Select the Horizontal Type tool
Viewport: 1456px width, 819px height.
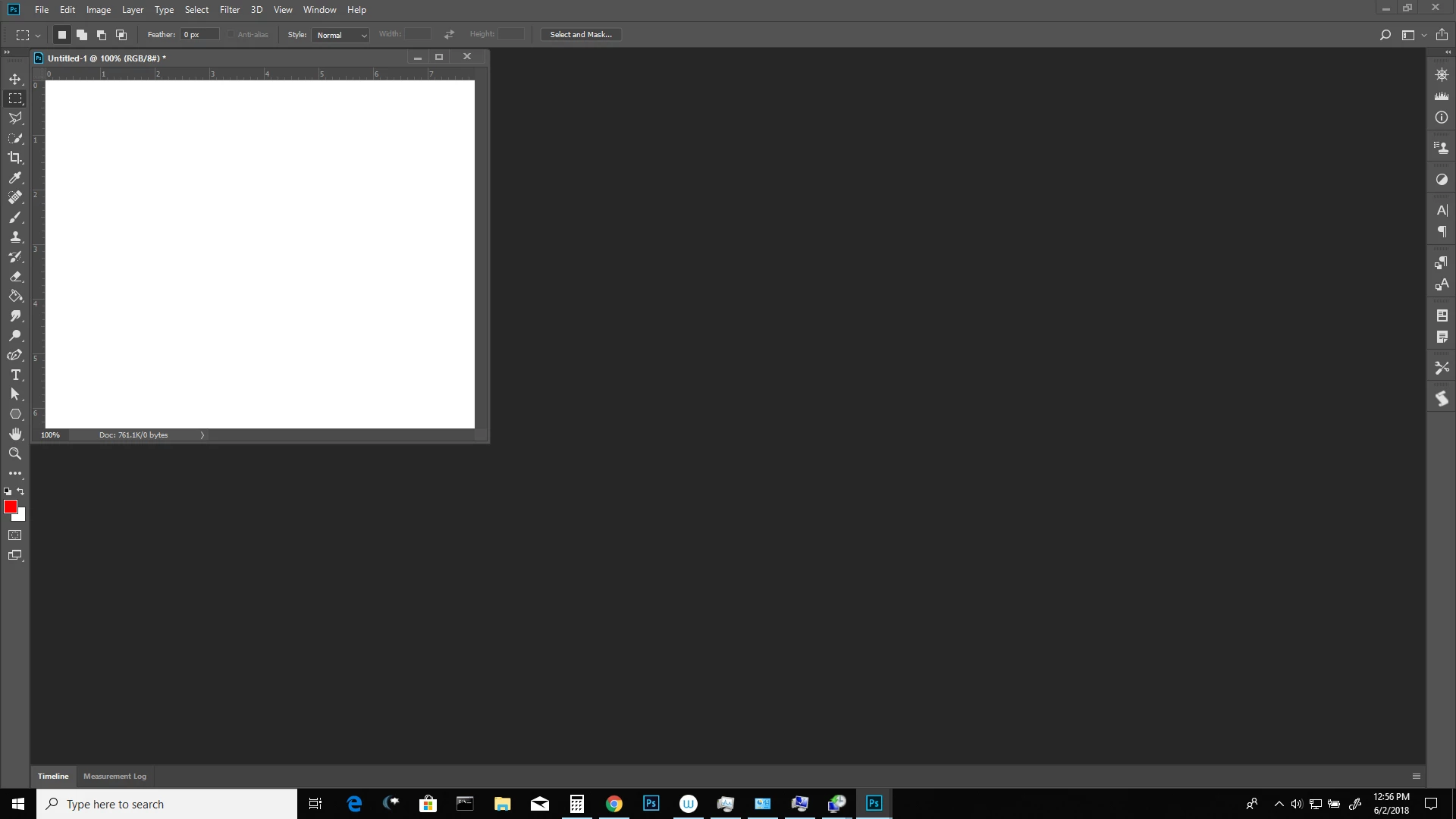point(15,375)
